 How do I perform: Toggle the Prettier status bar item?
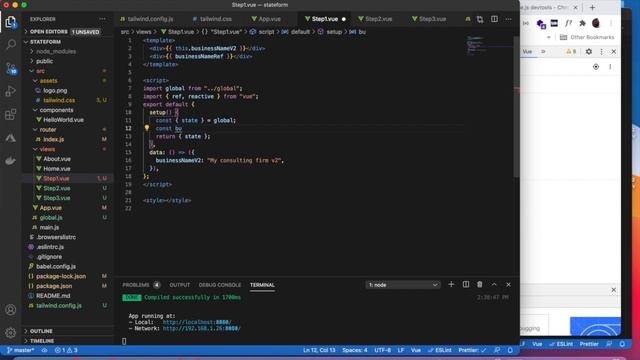pos(472,350)
